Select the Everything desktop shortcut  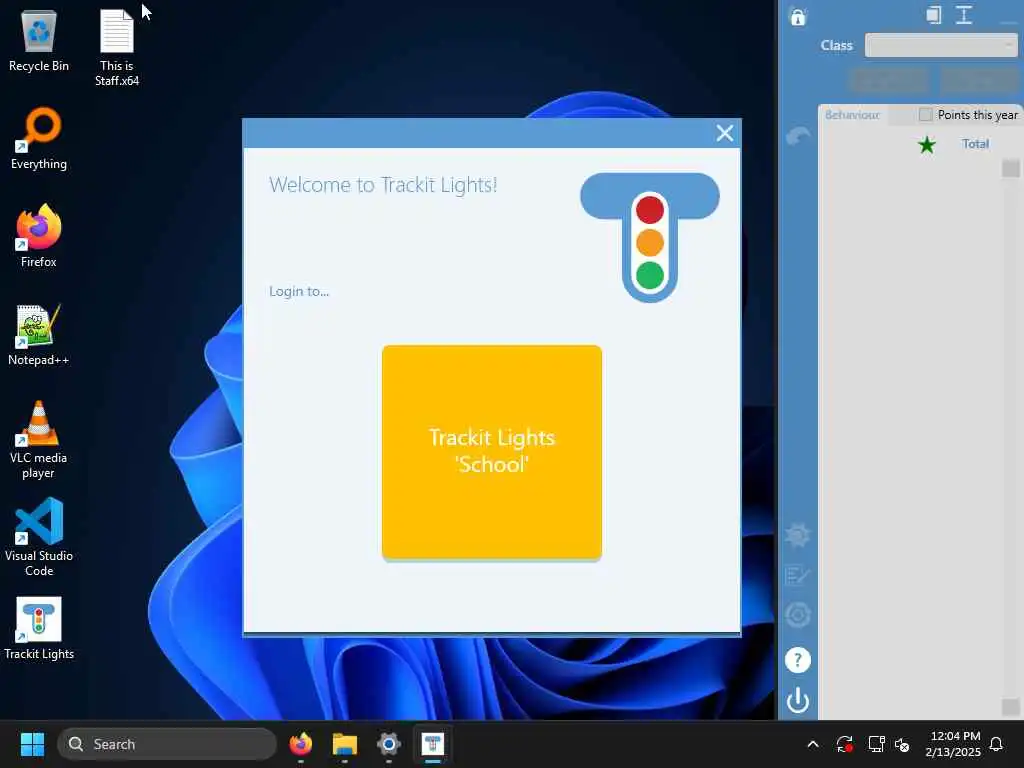[39, 138]
